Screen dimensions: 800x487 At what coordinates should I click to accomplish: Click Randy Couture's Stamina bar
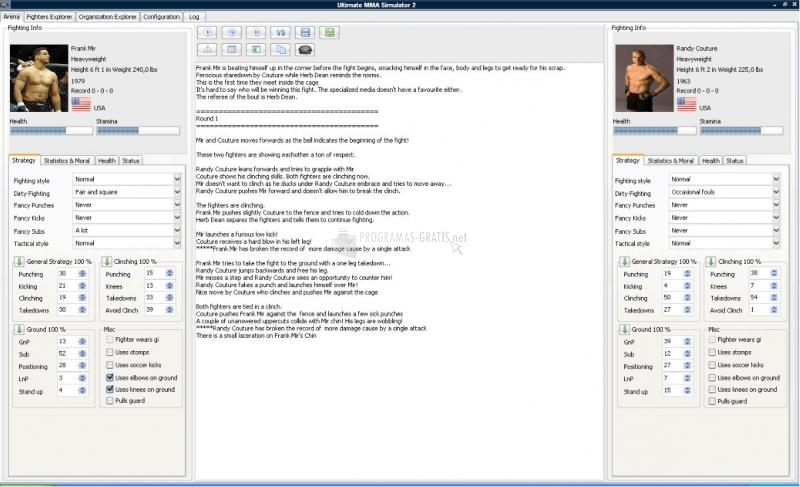[x=741, y=131]
